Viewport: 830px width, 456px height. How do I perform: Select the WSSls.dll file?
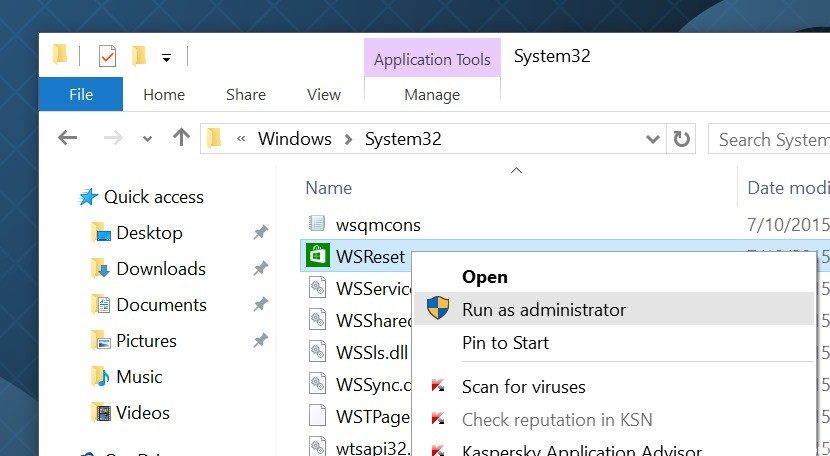[372, 353]
